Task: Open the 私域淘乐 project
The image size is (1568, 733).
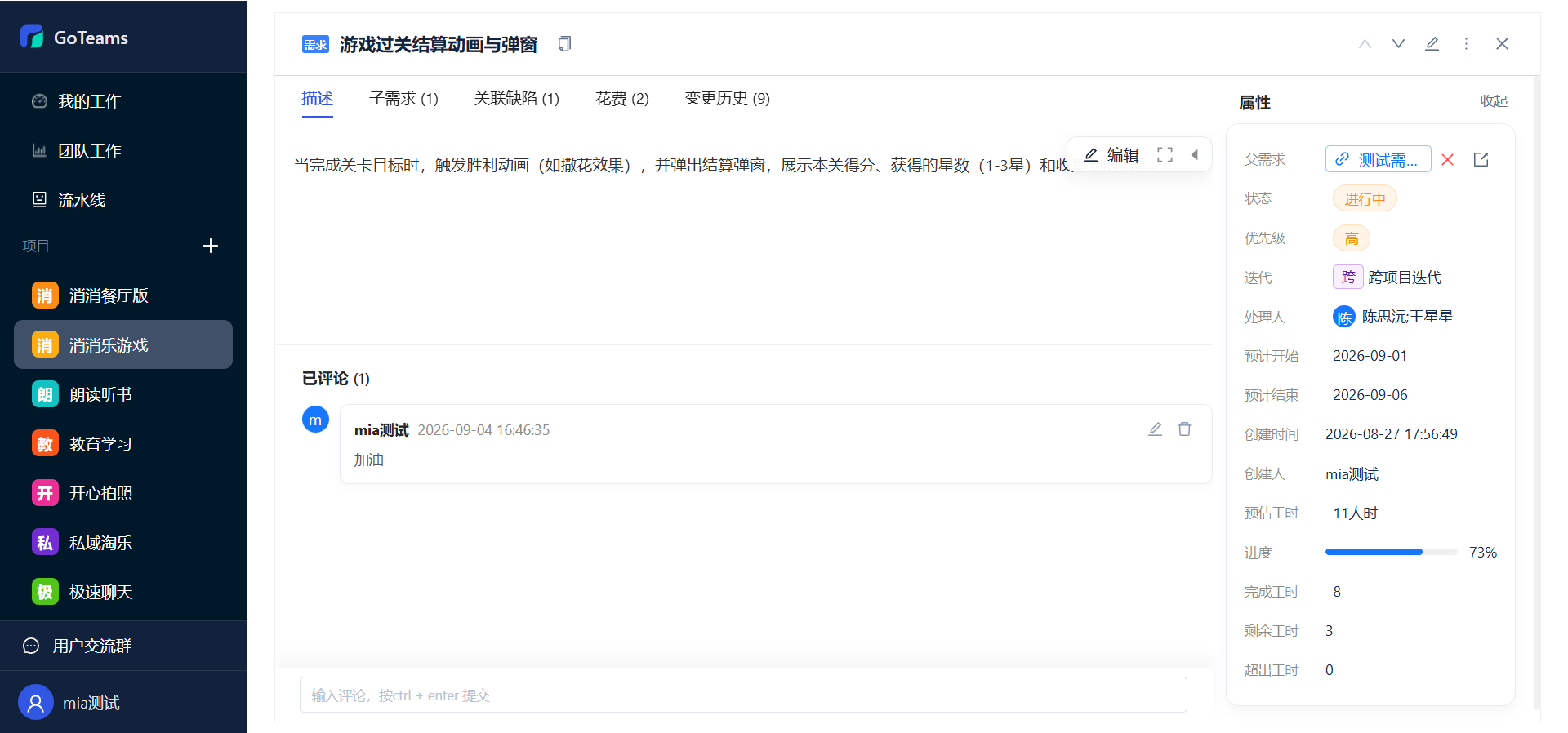Action: click(x=123, y=543)
